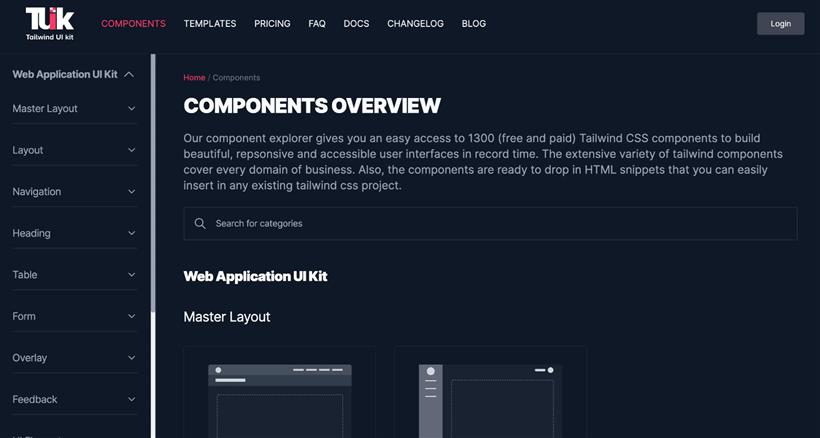Screen dimensions: 820x438
Task: Follow the Home breadcrumb link
Action: pyautogui.click(x=194, y=77)
